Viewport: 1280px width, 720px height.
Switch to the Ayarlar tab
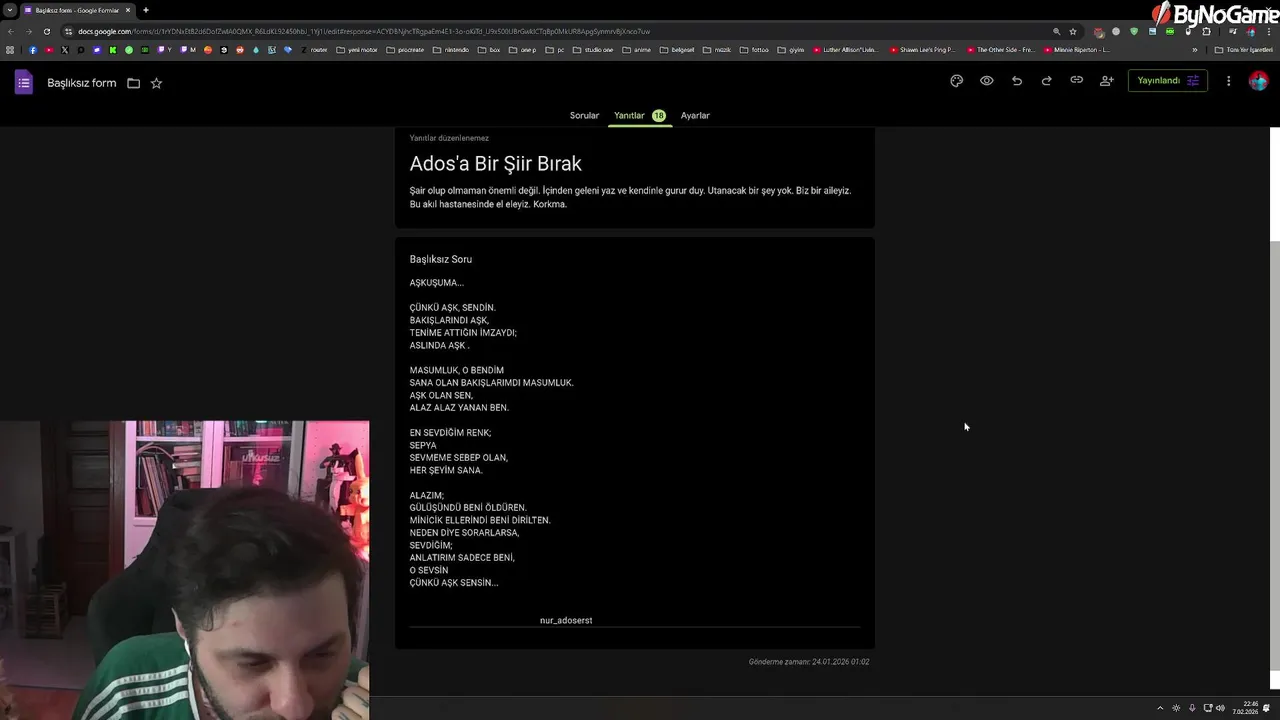(695, 115)
